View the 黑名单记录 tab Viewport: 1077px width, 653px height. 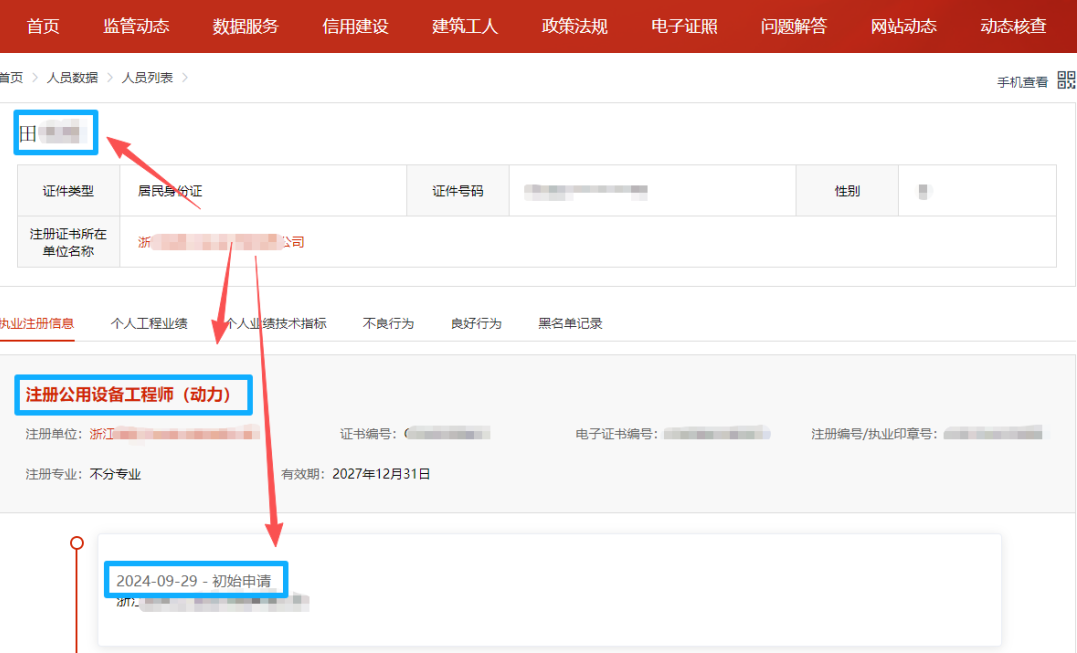[x=570, y=323]
